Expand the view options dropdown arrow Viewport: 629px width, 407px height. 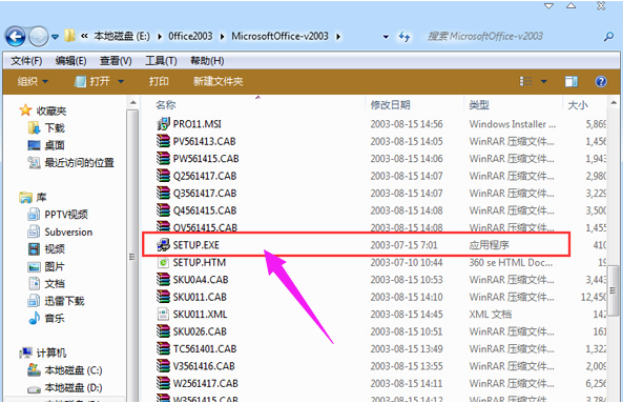(x=544, y=81)
